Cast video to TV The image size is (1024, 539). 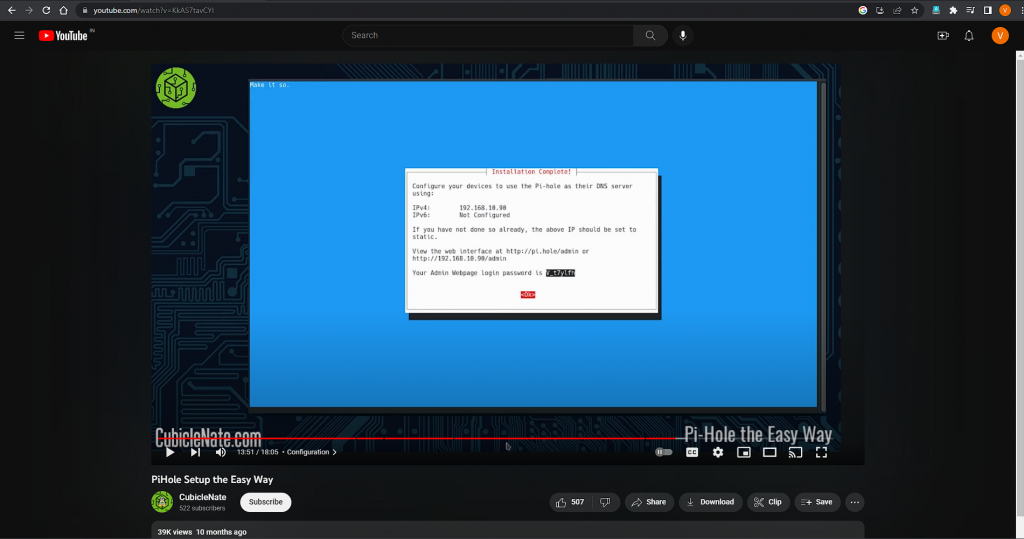click(x=795, y=452)
